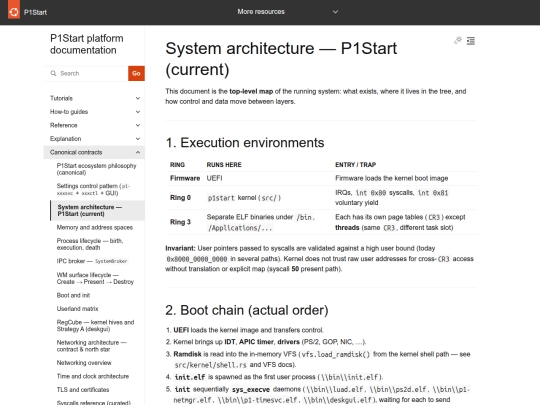Click the sys_execve bold text
Image resolution: width=540 pixels, height=405 pixels.
point(251,390)
